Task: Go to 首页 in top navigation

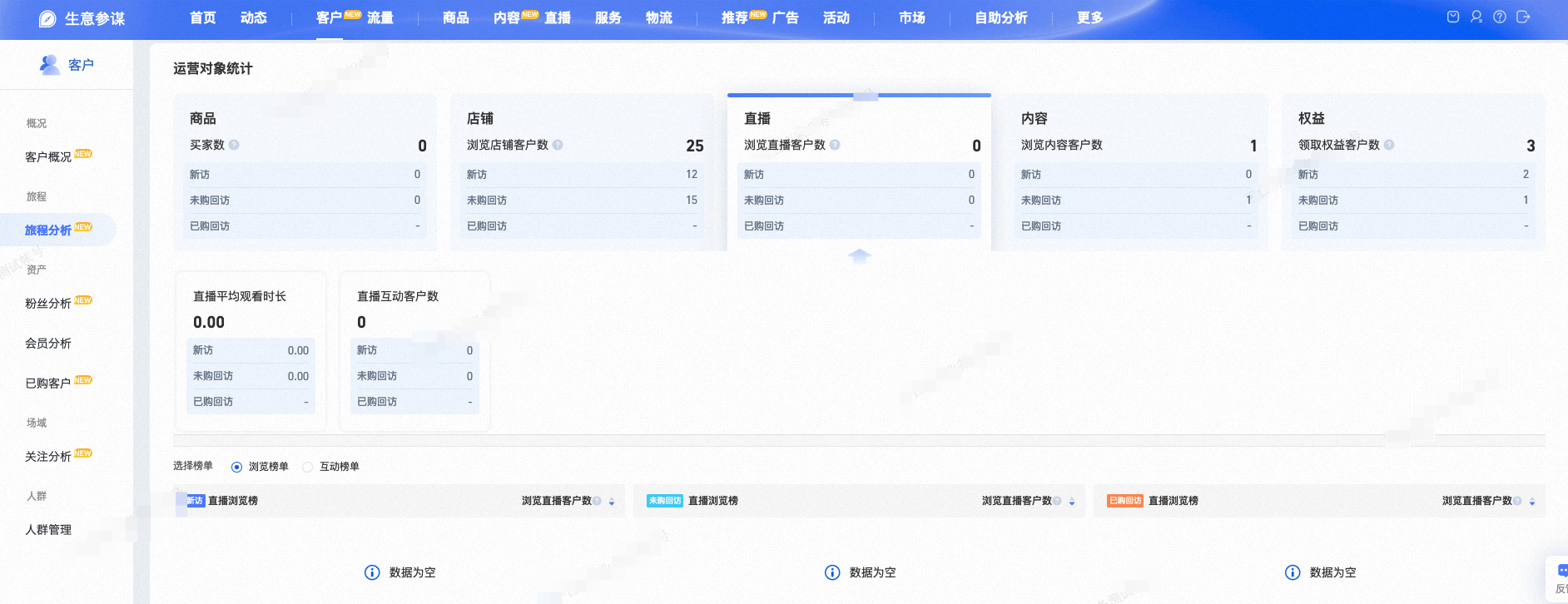Action: [203, 17]
